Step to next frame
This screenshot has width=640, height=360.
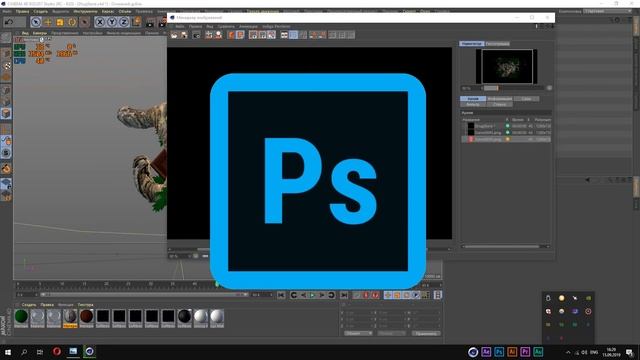point(322,295)
